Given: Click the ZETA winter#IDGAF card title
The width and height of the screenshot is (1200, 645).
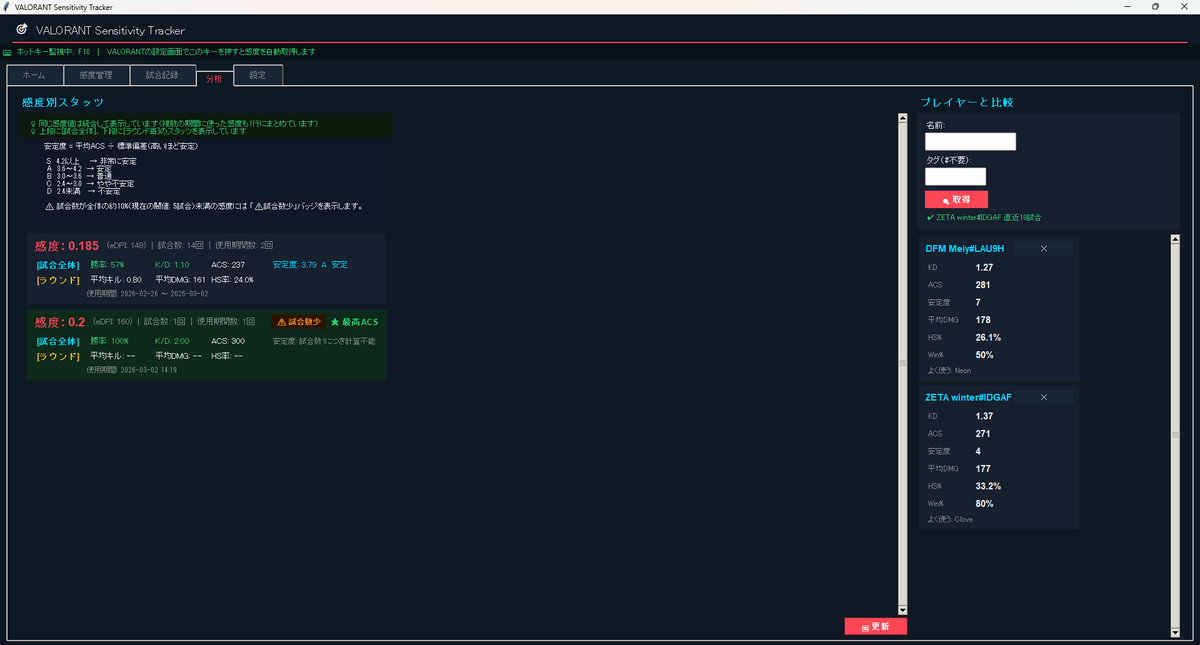Looking at the screenshot, I should click(x=969, y=397).
